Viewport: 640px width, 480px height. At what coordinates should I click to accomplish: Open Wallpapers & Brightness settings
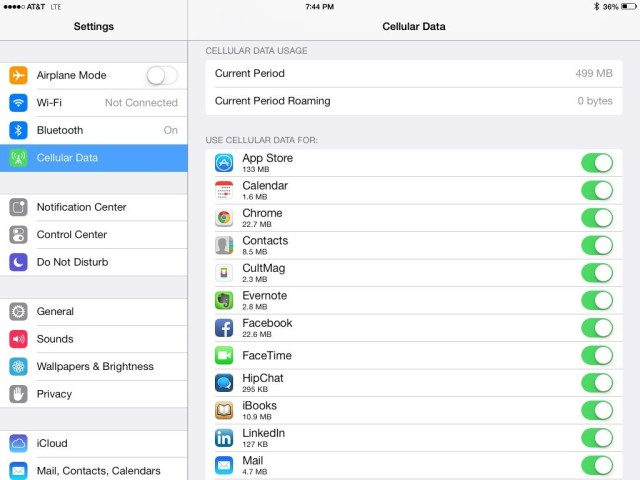pyautogui.click(x=94, y=366)
